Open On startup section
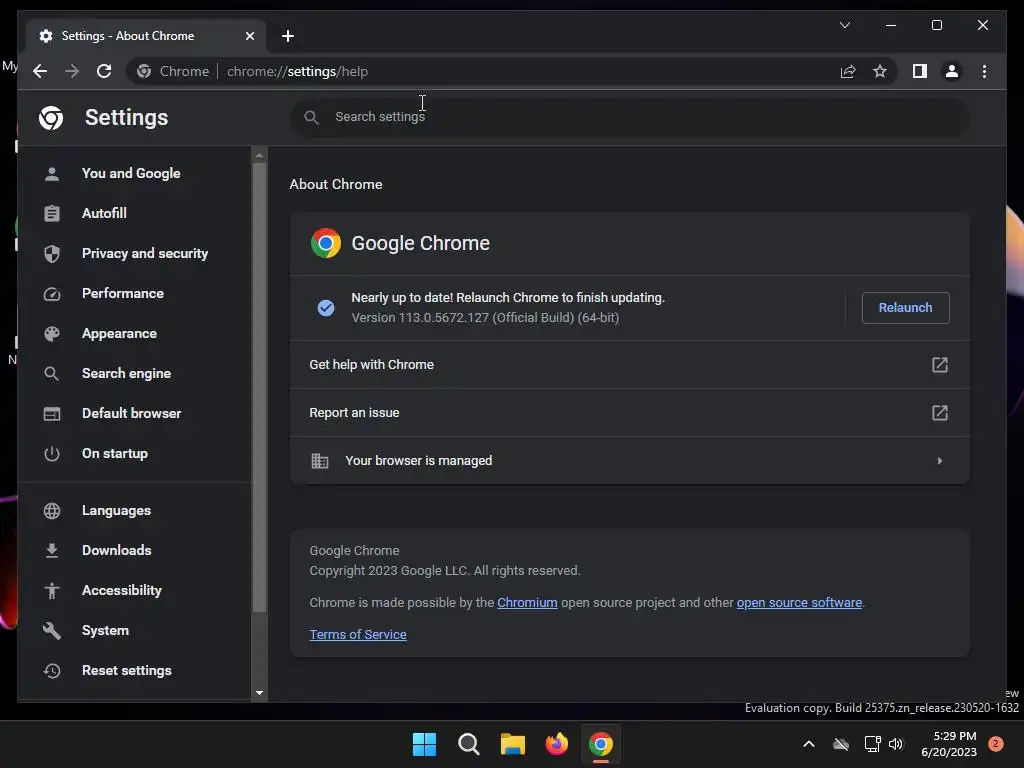Viewport: 1024px width, 768px height. pyautogui.click(x=115, y=453)
